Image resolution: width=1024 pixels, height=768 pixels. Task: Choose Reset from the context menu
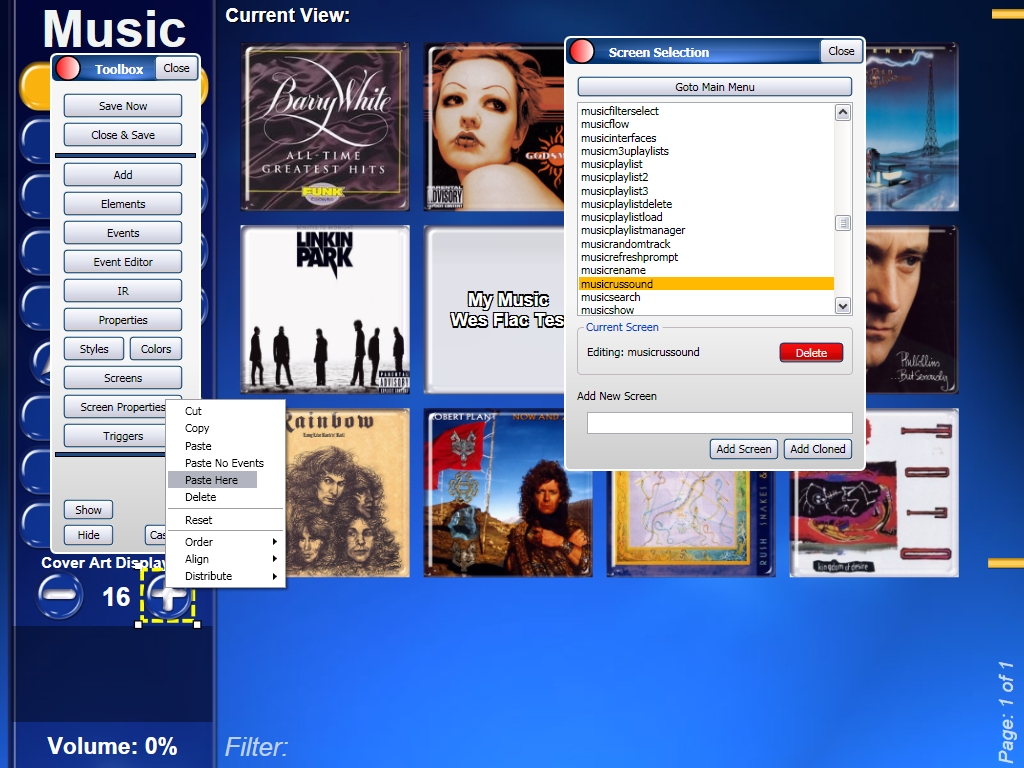[199, 520]
